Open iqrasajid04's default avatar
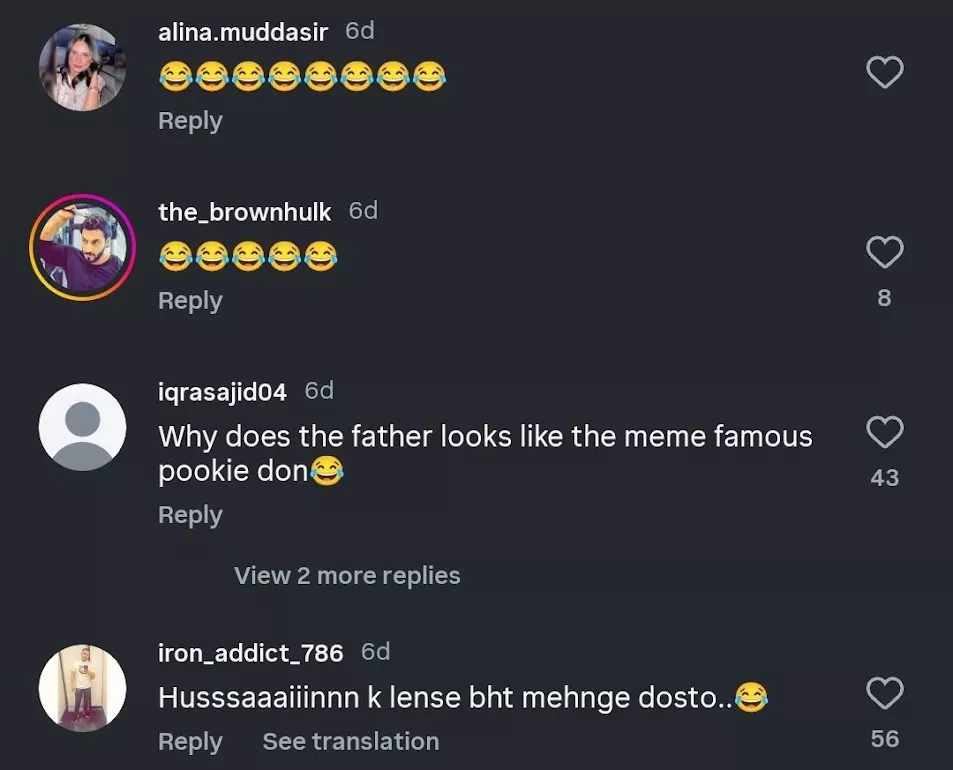The width and height of the screenshot is (953, 770). pyautogui.click(x=82, y=427)
